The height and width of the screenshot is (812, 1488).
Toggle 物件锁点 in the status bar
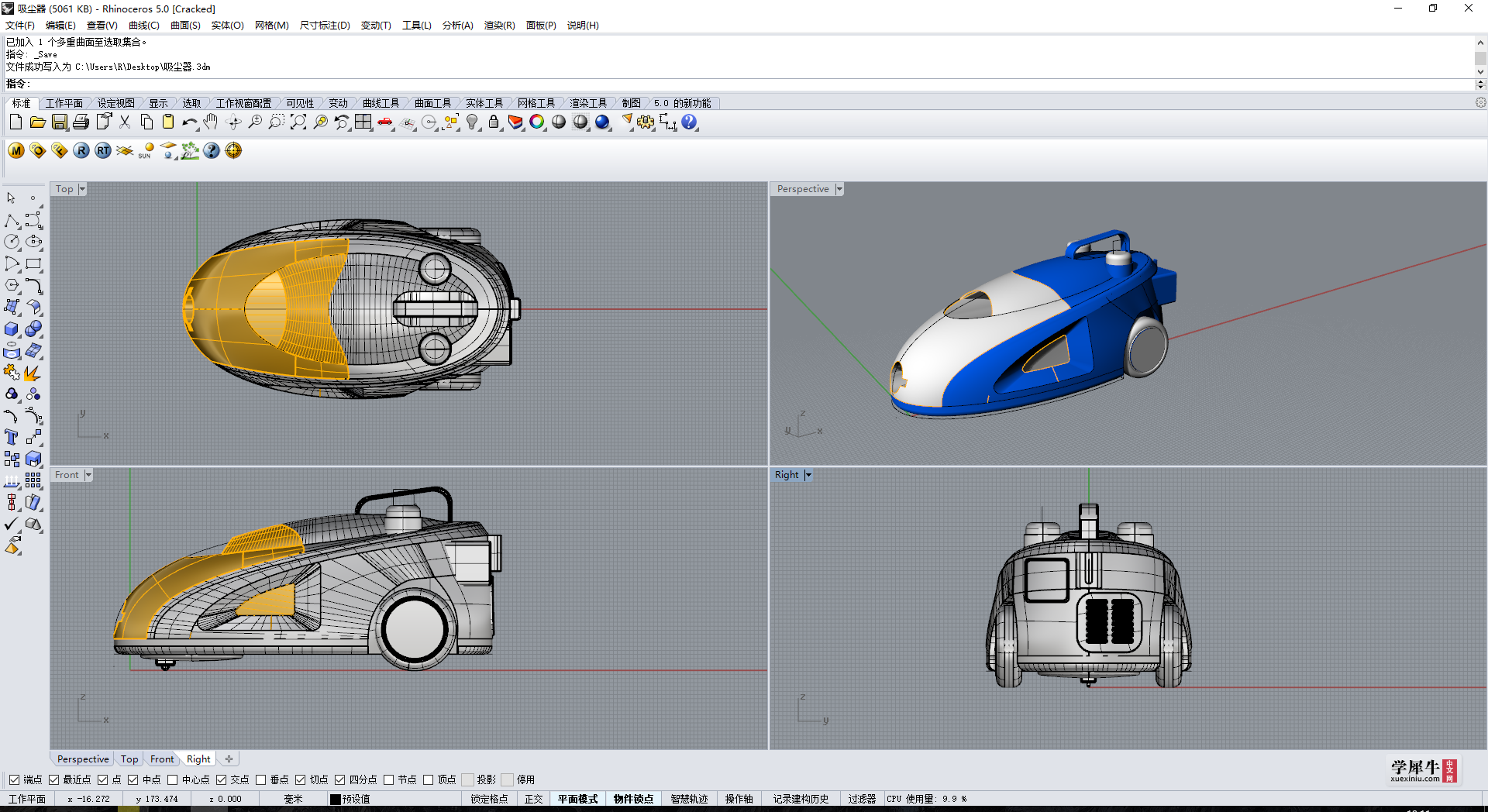(x=633, y=799)
